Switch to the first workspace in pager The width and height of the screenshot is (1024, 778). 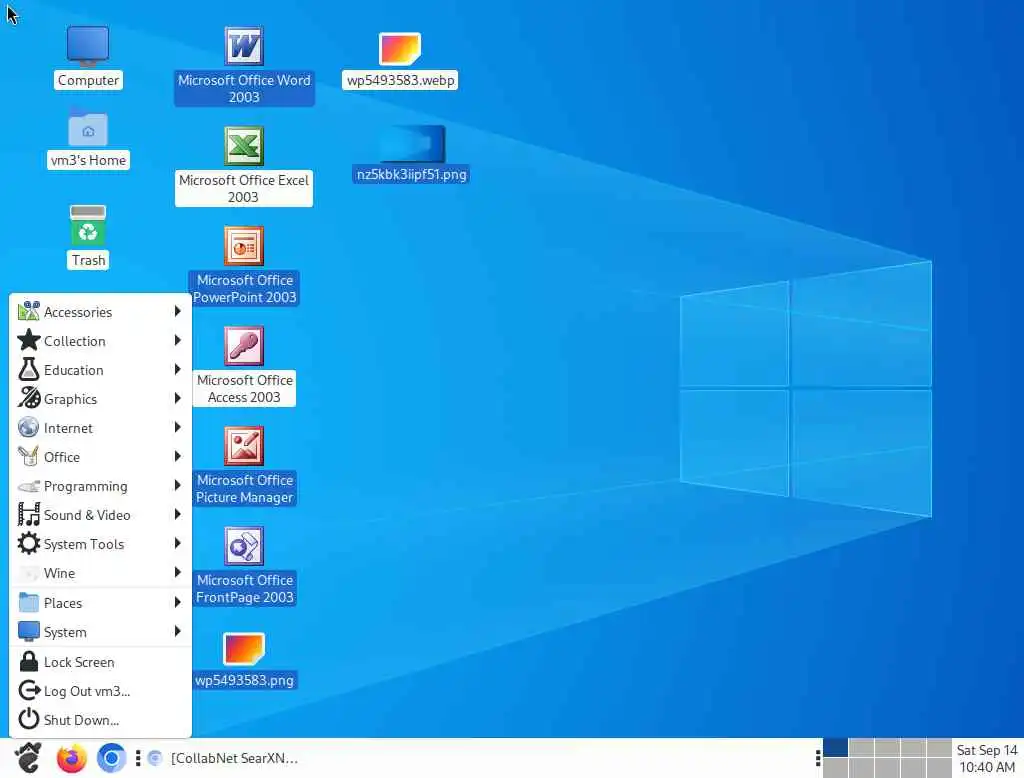click(x=835, y=748)
